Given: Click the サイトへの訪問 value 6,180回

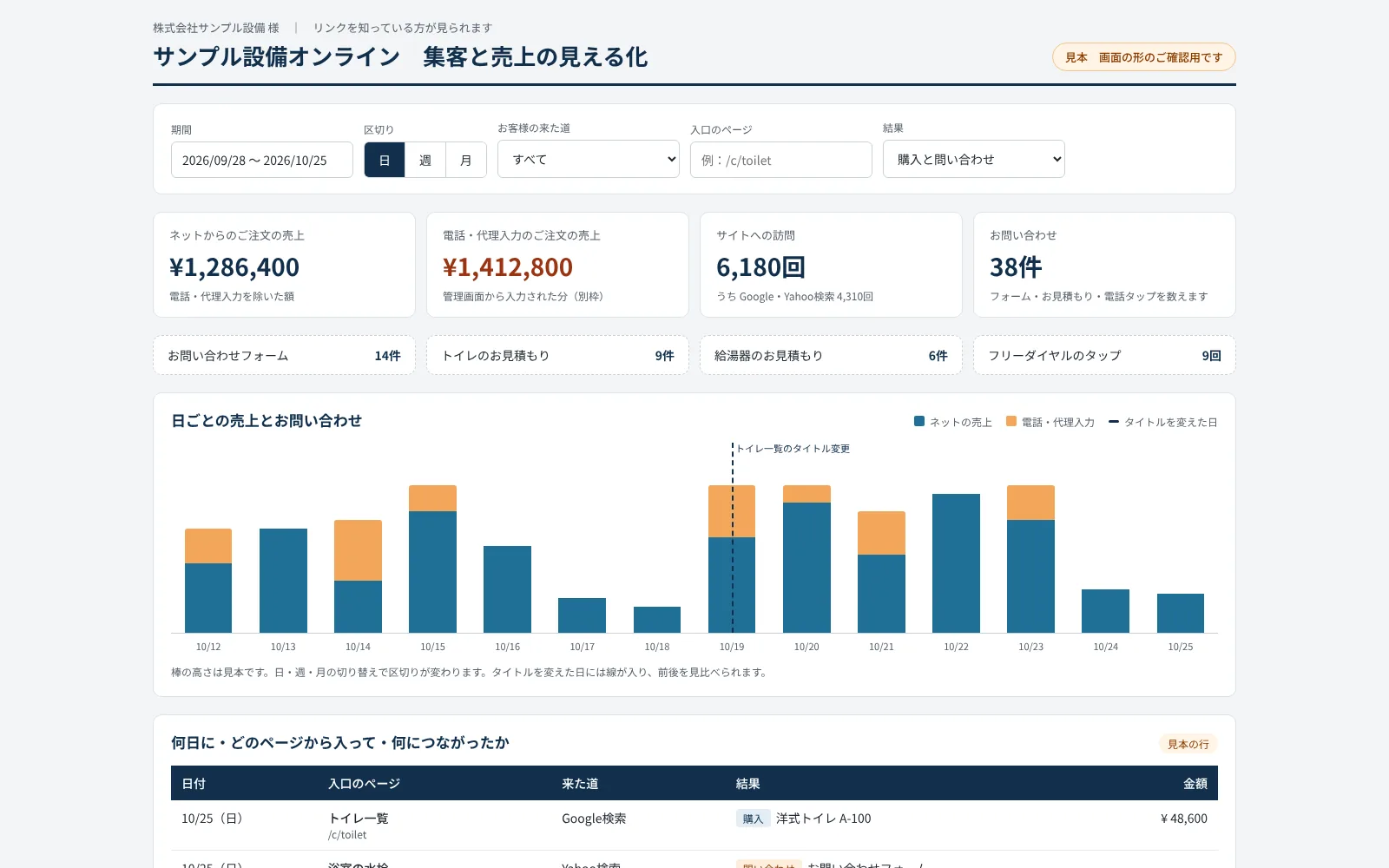Looking at the screenshot, I should (760, 267).
